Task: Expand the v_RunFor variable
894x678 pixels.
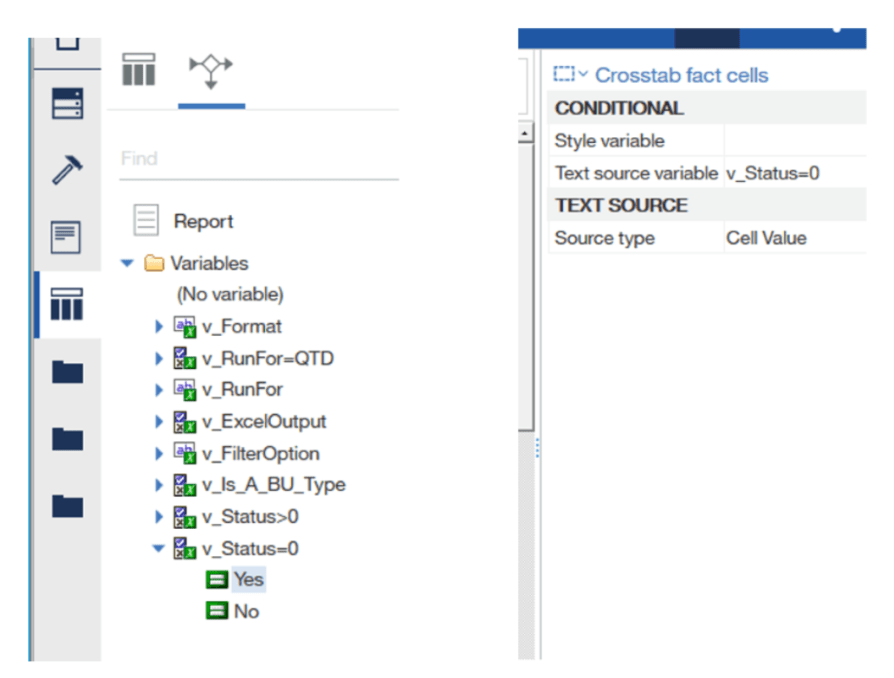Action: click(159, 389)
